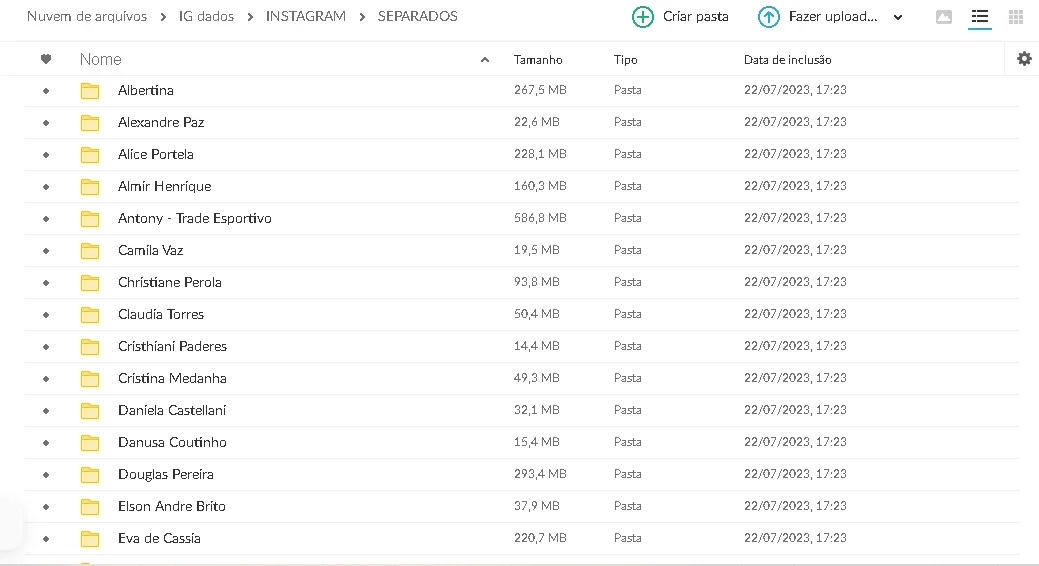Toggle favorite marker for Alexandre Paz
The width and height of the screenshot is (1039, 566).
tap(46, 123)
